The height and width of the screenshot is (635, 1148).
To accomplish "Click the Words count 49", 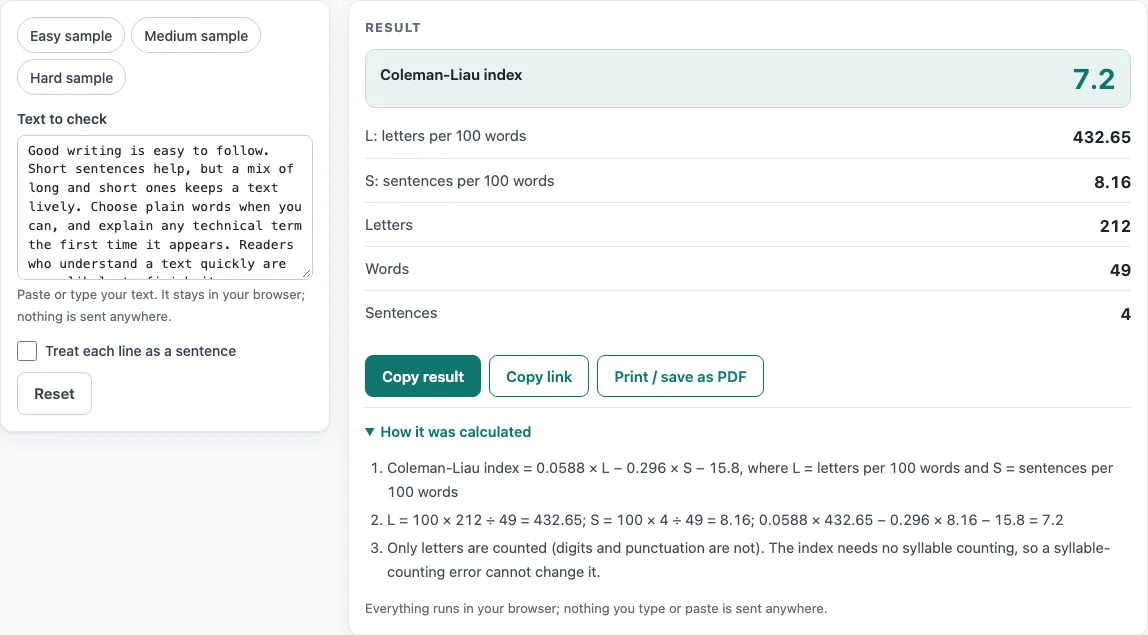I will 1120,270.
